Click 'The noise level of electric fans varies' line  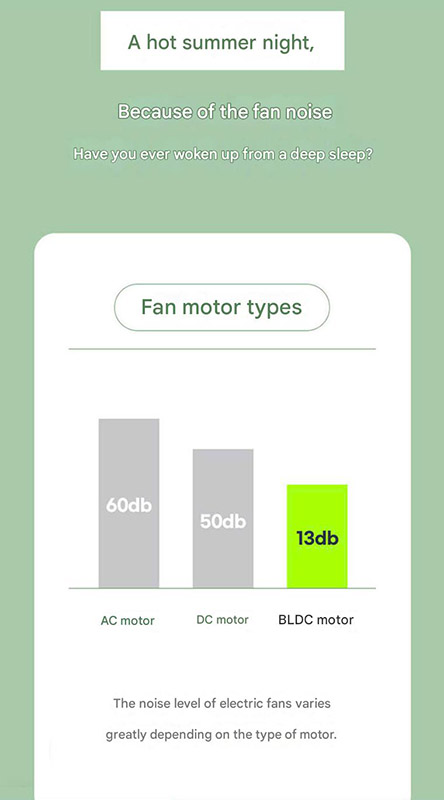pos(222,704)
